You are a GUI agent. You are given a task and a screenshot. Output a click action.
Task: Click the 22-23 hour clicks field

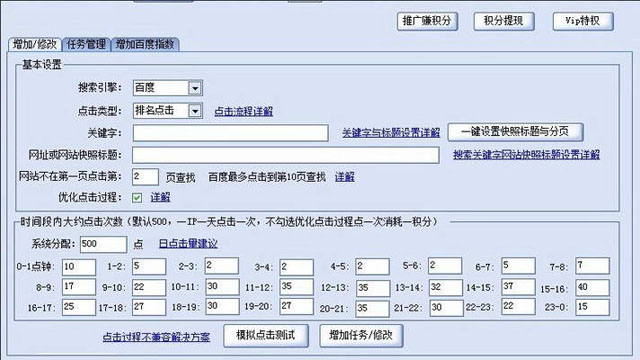pyautogui.click(x=518, y=306)
